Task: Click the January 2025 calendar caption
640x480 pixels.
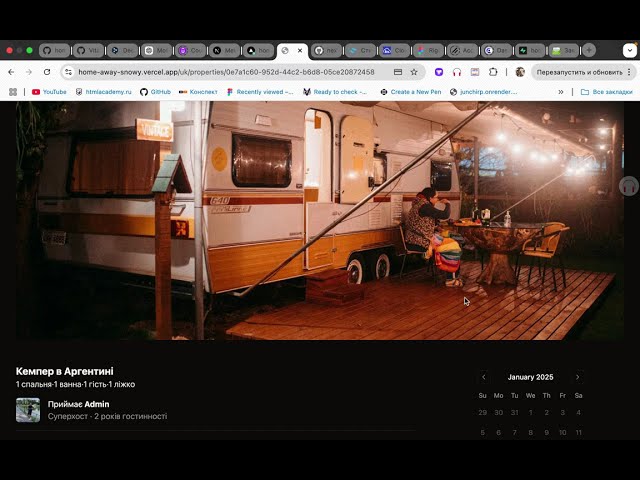Action: pyautogui.click(x=530, y=377)
